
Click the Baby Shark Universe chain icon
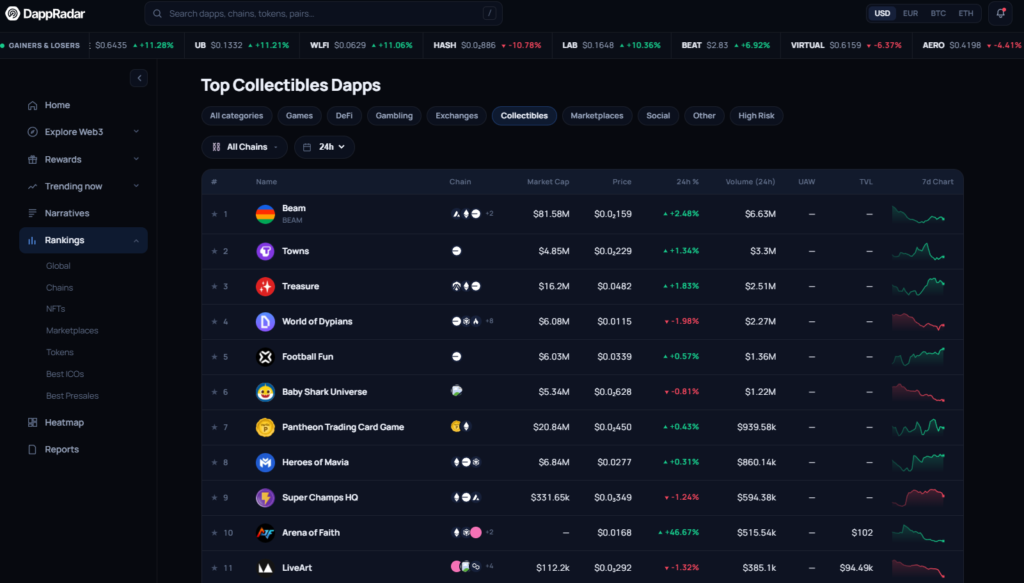456,391
